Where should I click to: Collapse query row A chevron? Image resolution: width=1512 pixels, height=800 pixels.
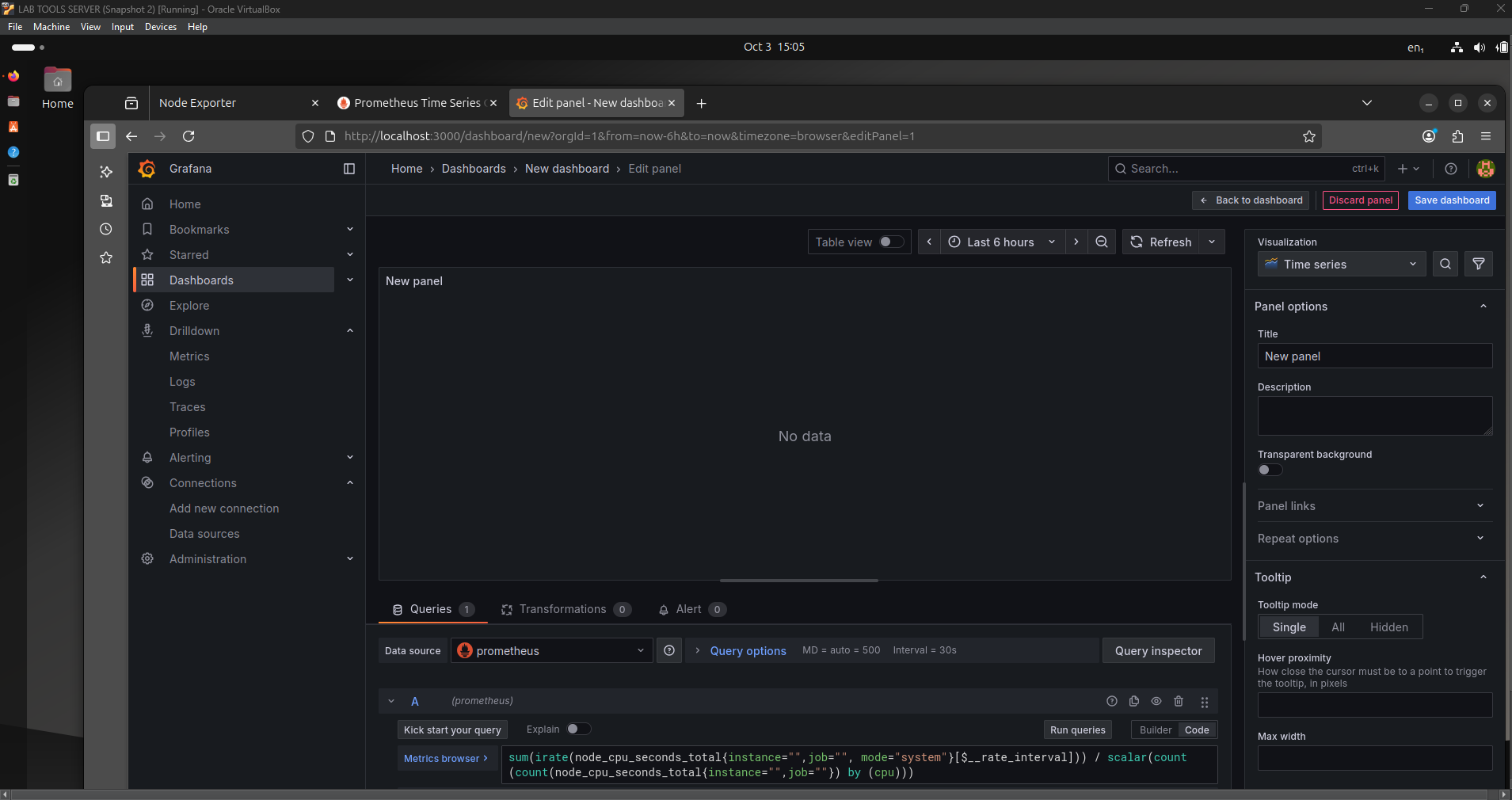pos(391,701)
